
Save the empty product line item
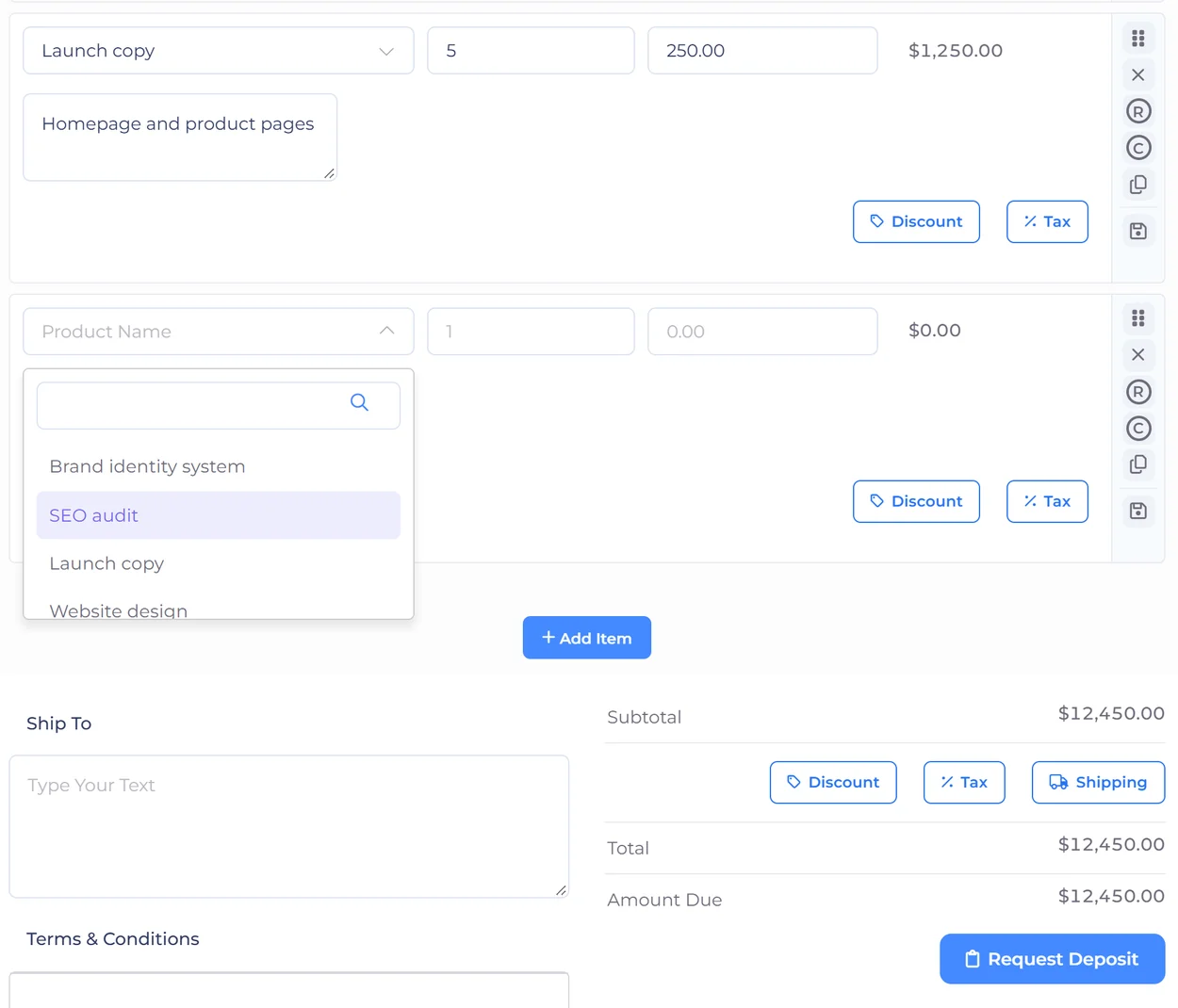coord(1138,511)
